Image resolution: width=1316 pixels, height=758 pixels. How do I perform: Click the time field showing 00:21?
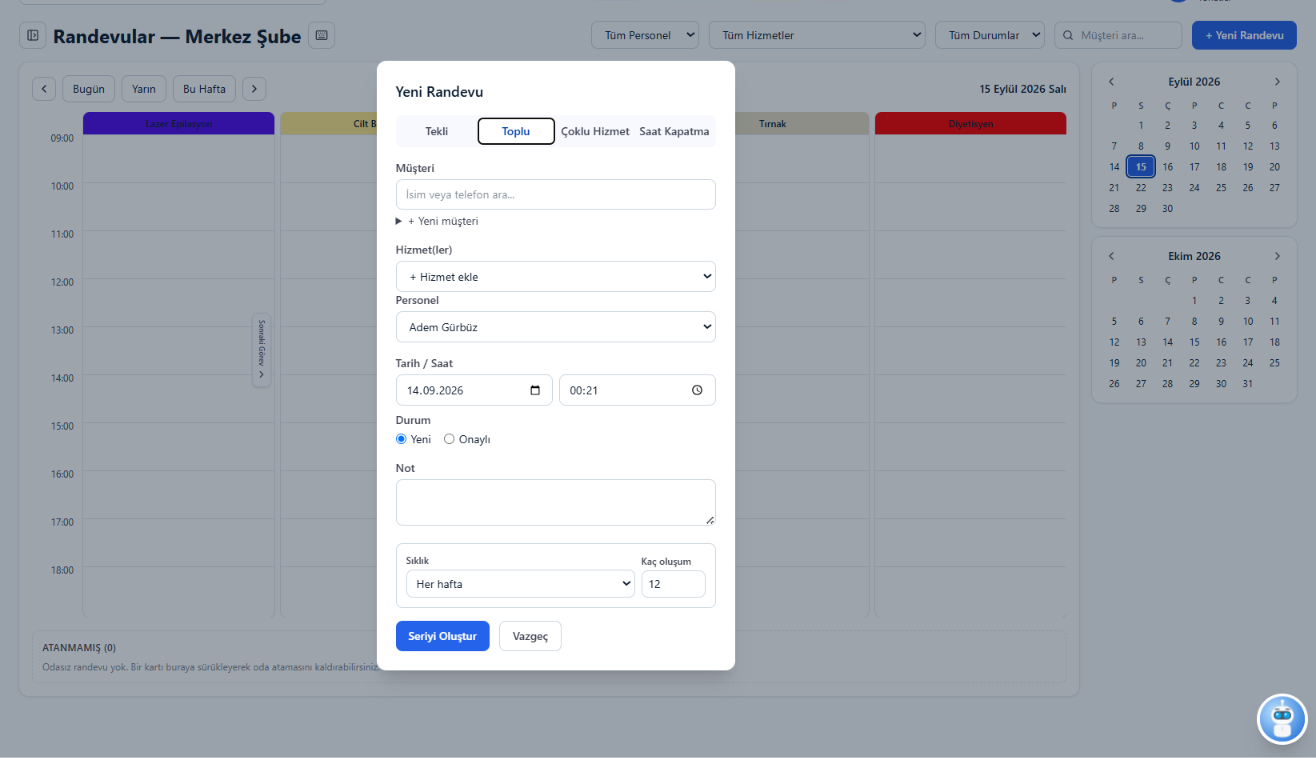click(637, 390)
